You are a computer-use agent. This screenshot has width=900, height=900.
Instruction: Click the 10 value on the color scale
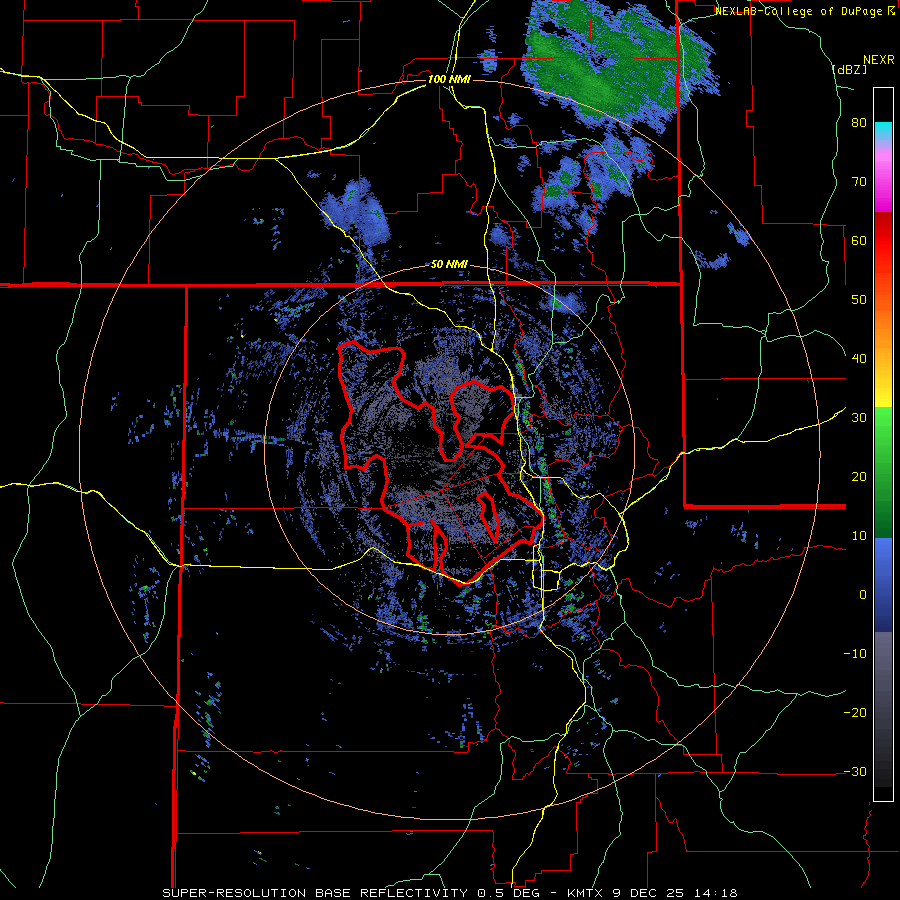tap(859, 536)
